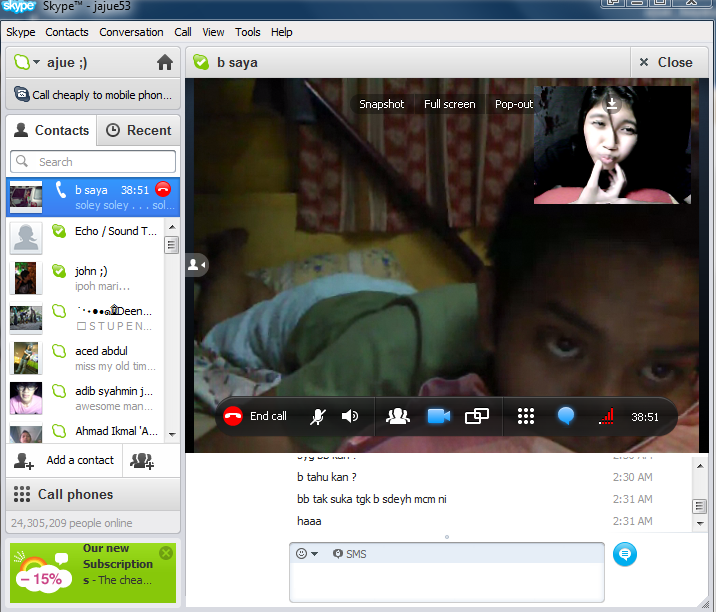Click john's avatar thumbnail
Viewport: 716px width, 612px height.
point(26,278)
